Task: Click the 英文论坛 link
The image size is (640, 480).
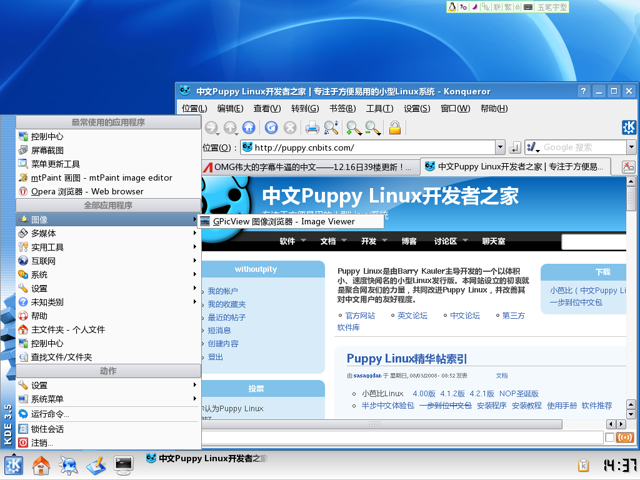Action: (412, 316)
